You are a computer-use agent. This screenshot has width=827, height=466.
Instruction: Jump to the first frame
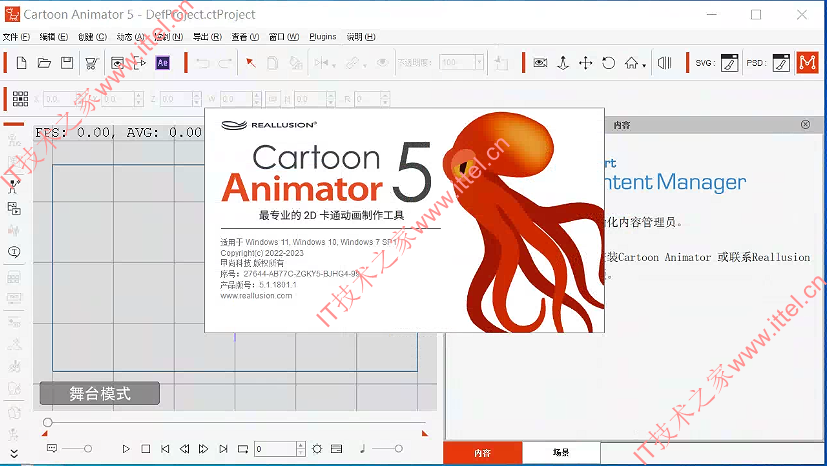click(x=165, y=449)
